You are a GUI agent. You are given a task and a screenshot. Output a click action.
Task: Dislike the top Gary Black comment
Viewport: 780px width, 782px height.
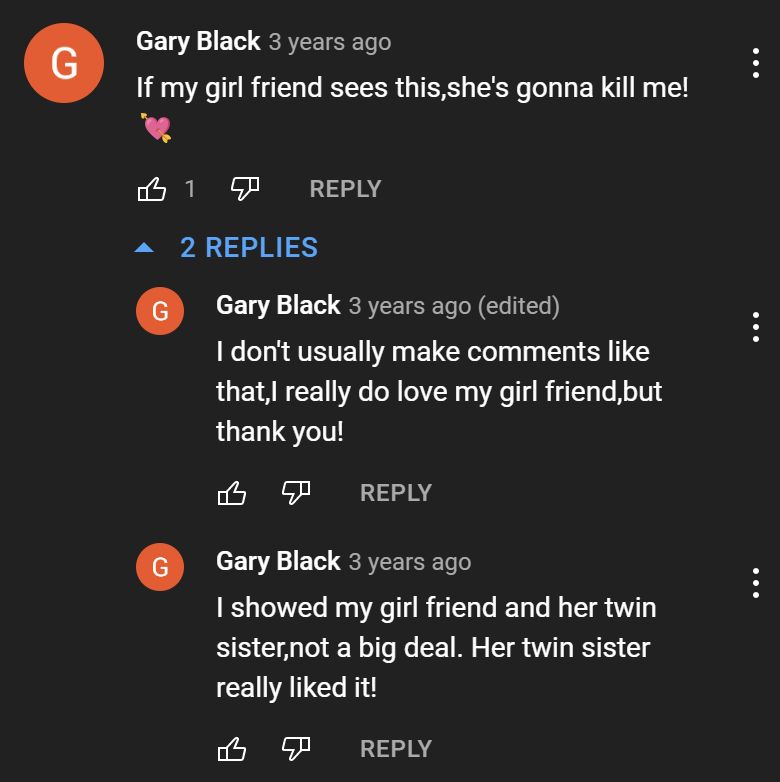[245, 189]
